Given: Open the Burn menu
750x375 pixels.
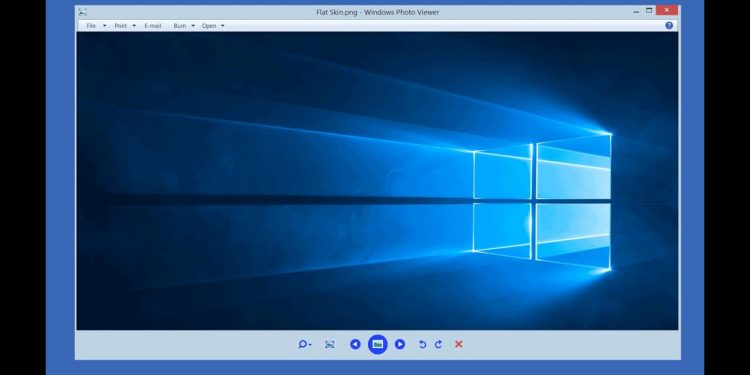Looking at the screenshot, I should (x=180, y=26).
